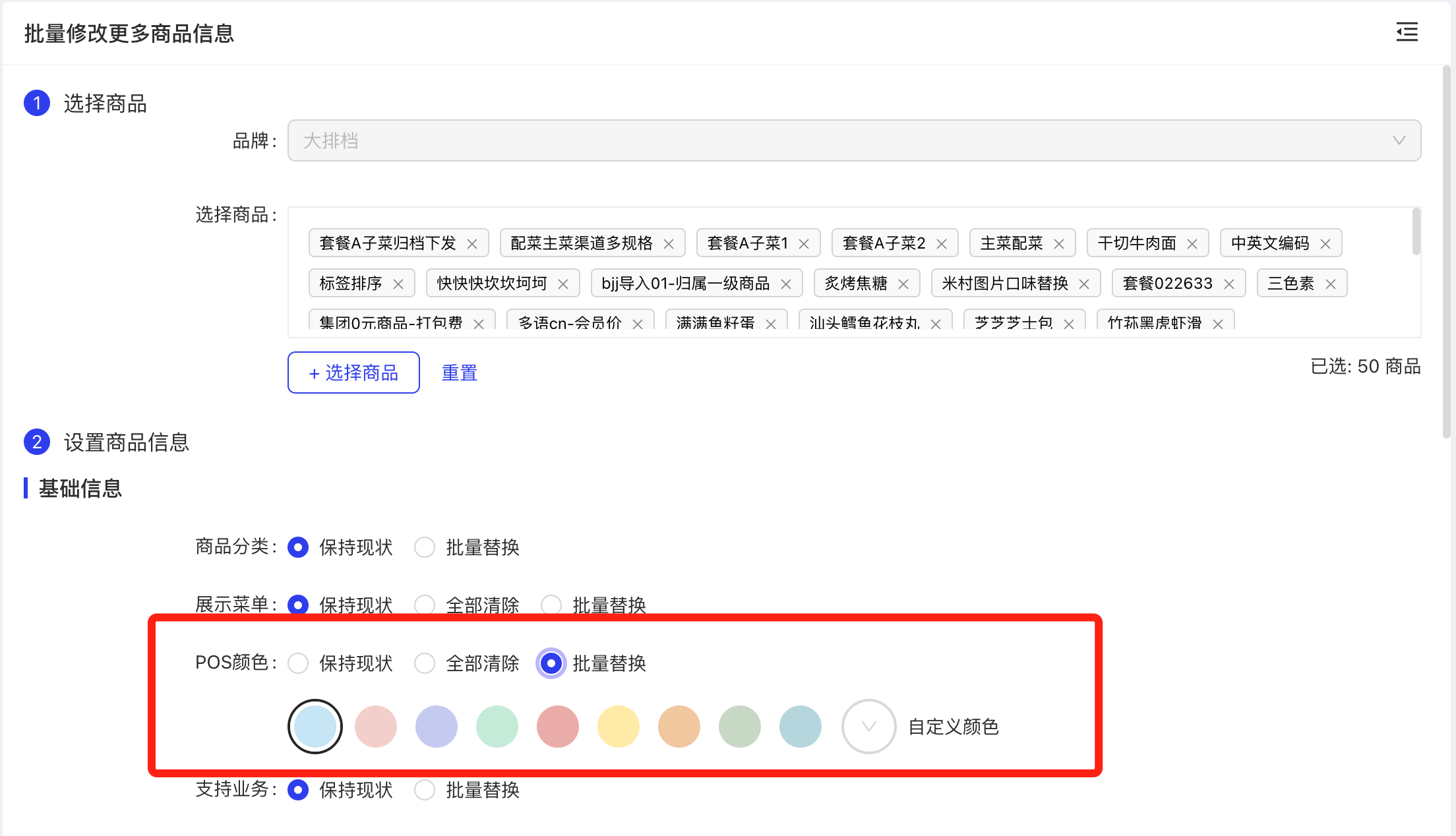This screenshot has width=1456, height=836.
Task: Click the selected products list scrollbar
Action: pos(1416,232)
